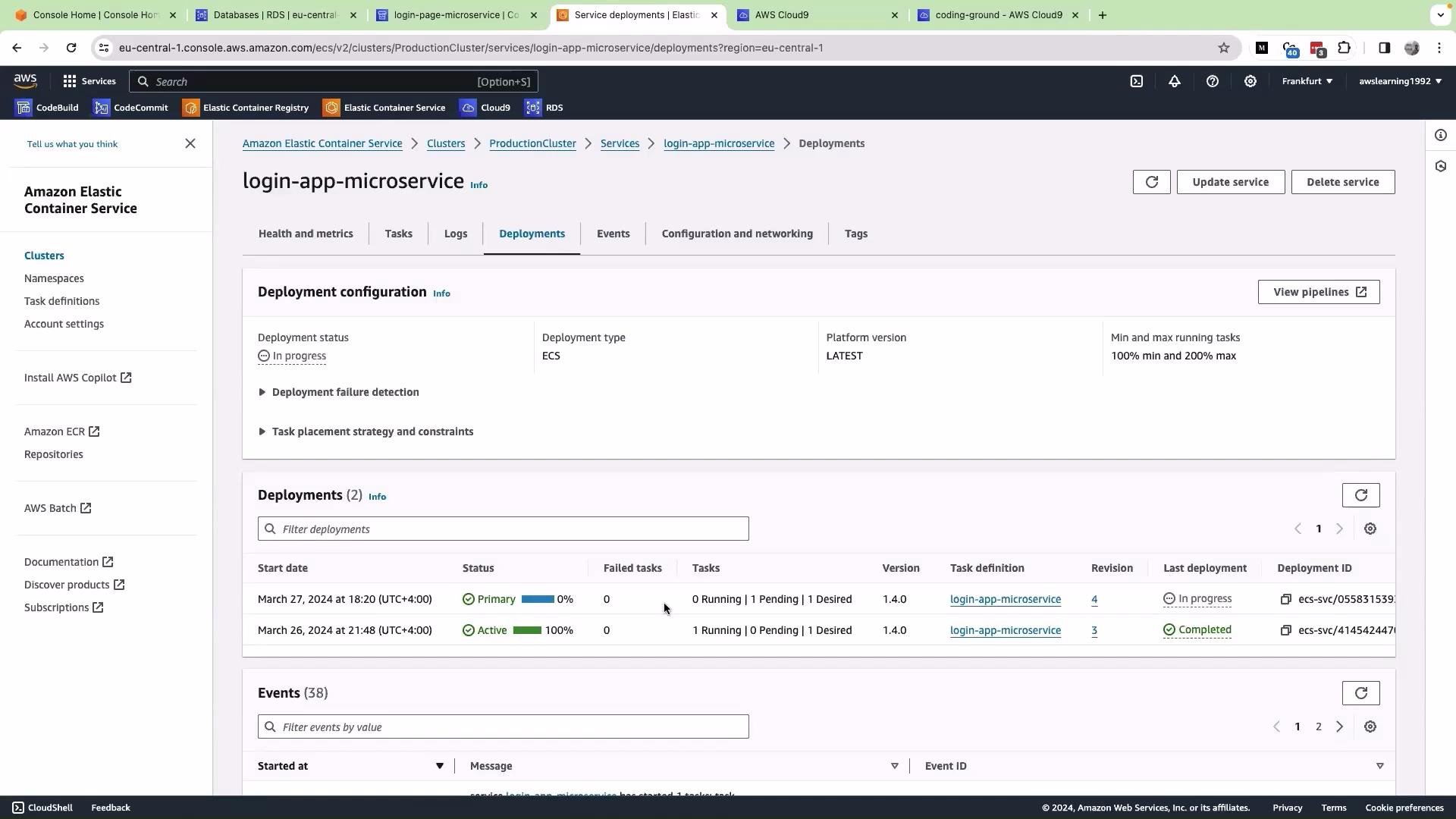1456x819 pixels.
Task: Open Install AWS Copilot external link
Action: click(x=77, y=378)
